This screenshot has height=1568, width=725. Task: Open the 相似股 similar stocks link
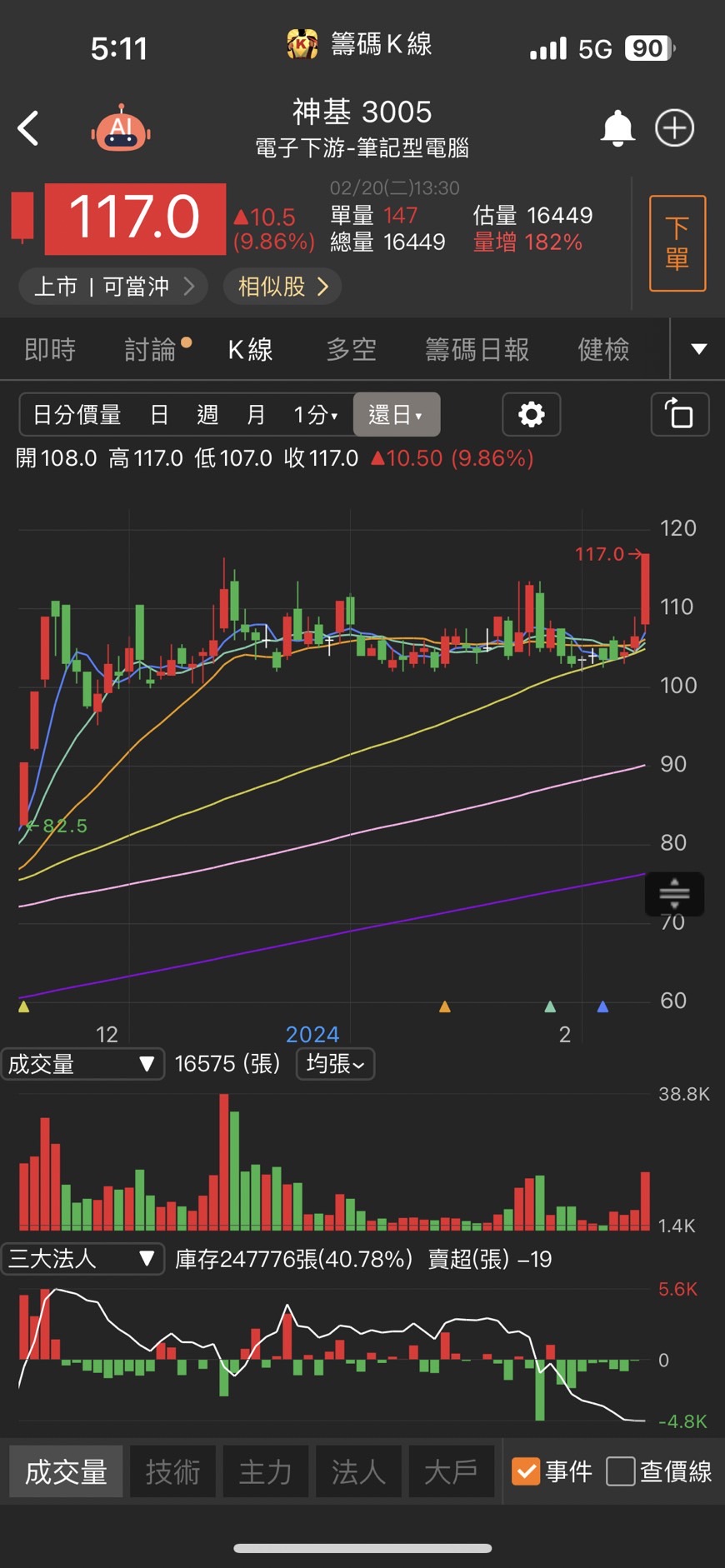(282, 287)
